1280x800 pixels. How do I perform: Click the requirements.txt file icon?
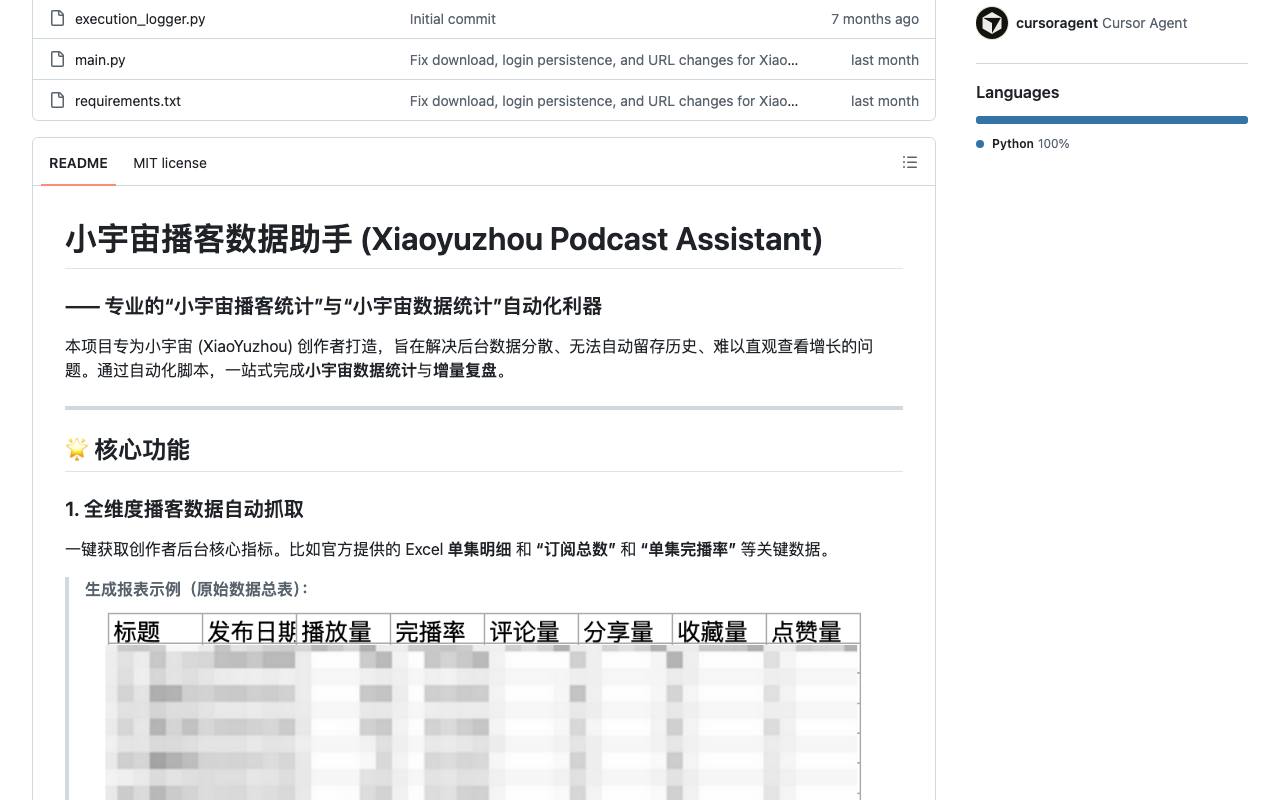pos(57,100)
